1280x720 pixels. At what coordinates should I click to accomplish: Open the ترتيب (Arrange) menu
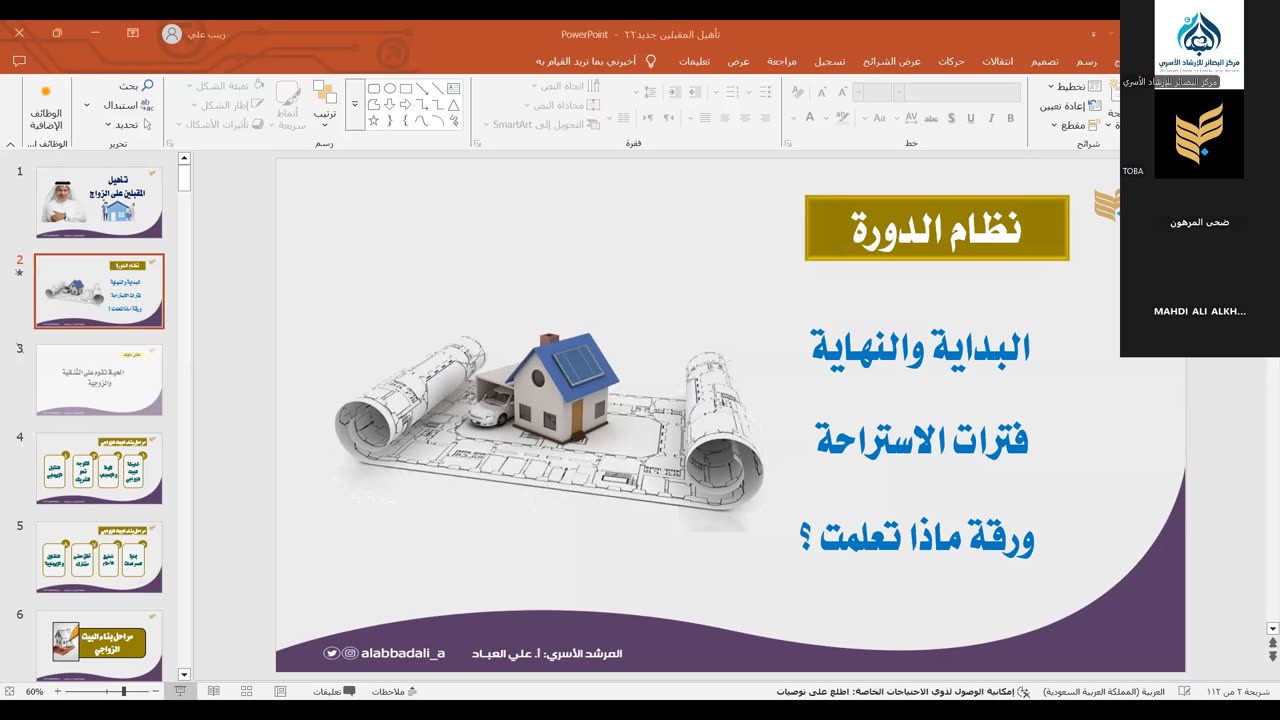click(325, 103)
